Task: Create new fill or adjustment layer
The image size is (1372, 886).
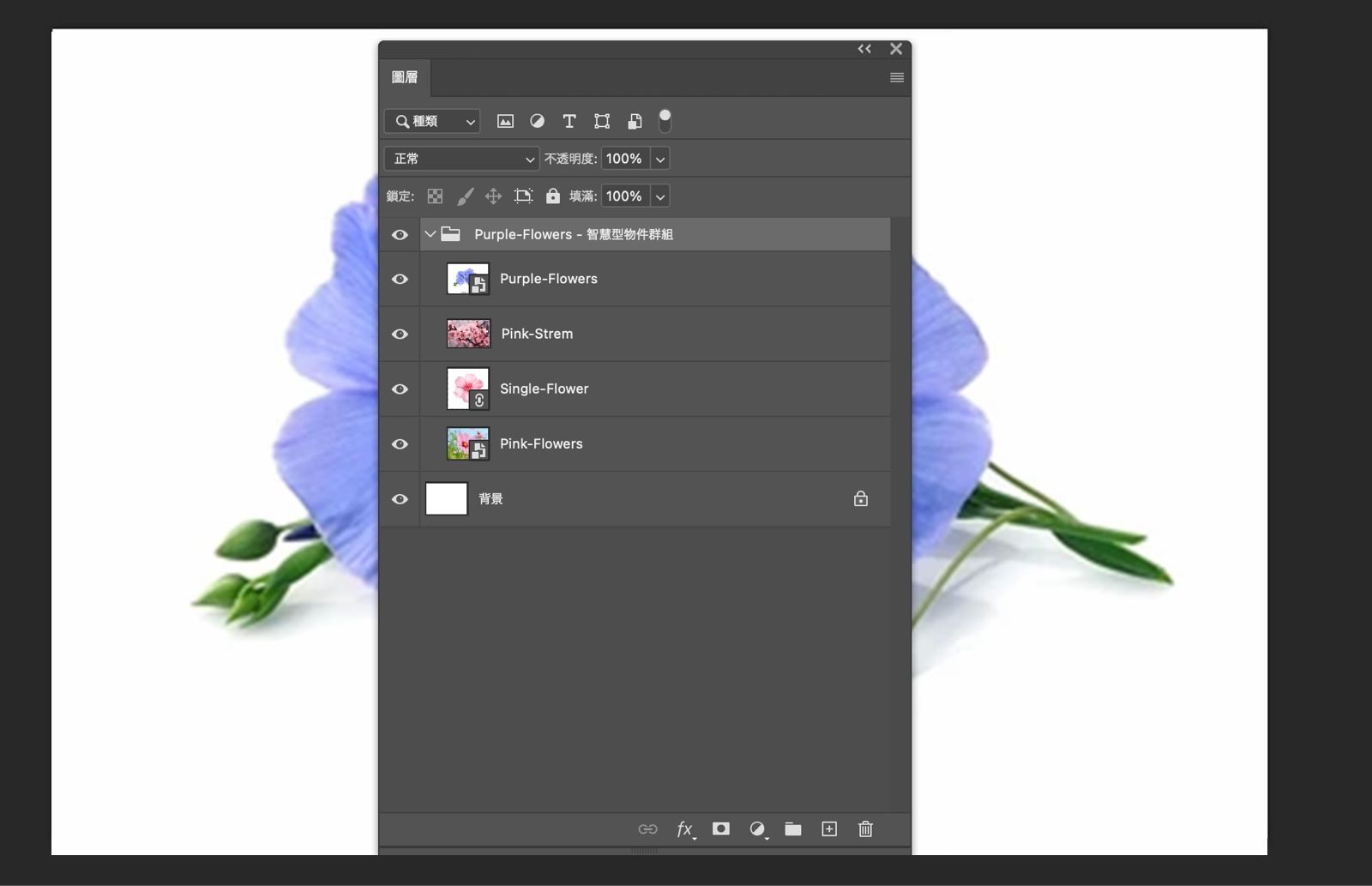Action: (758, 829)
